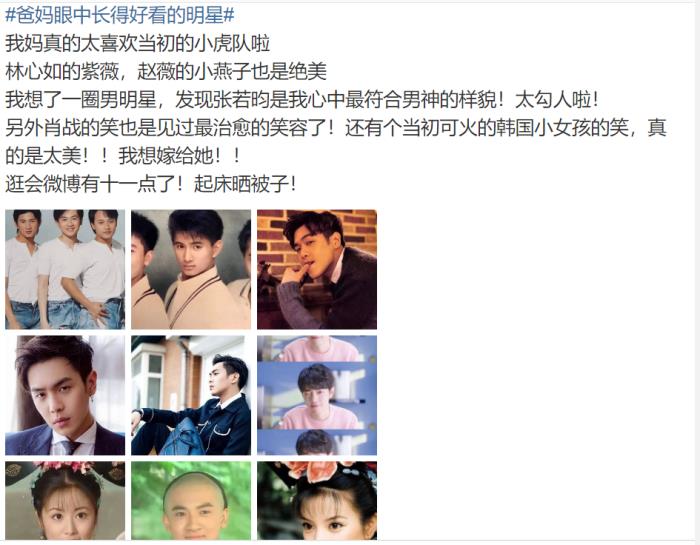This screenshot has width=700, height=545.
Task: Open thumbnail of three men in white shirts
Action: click(65, 269)
